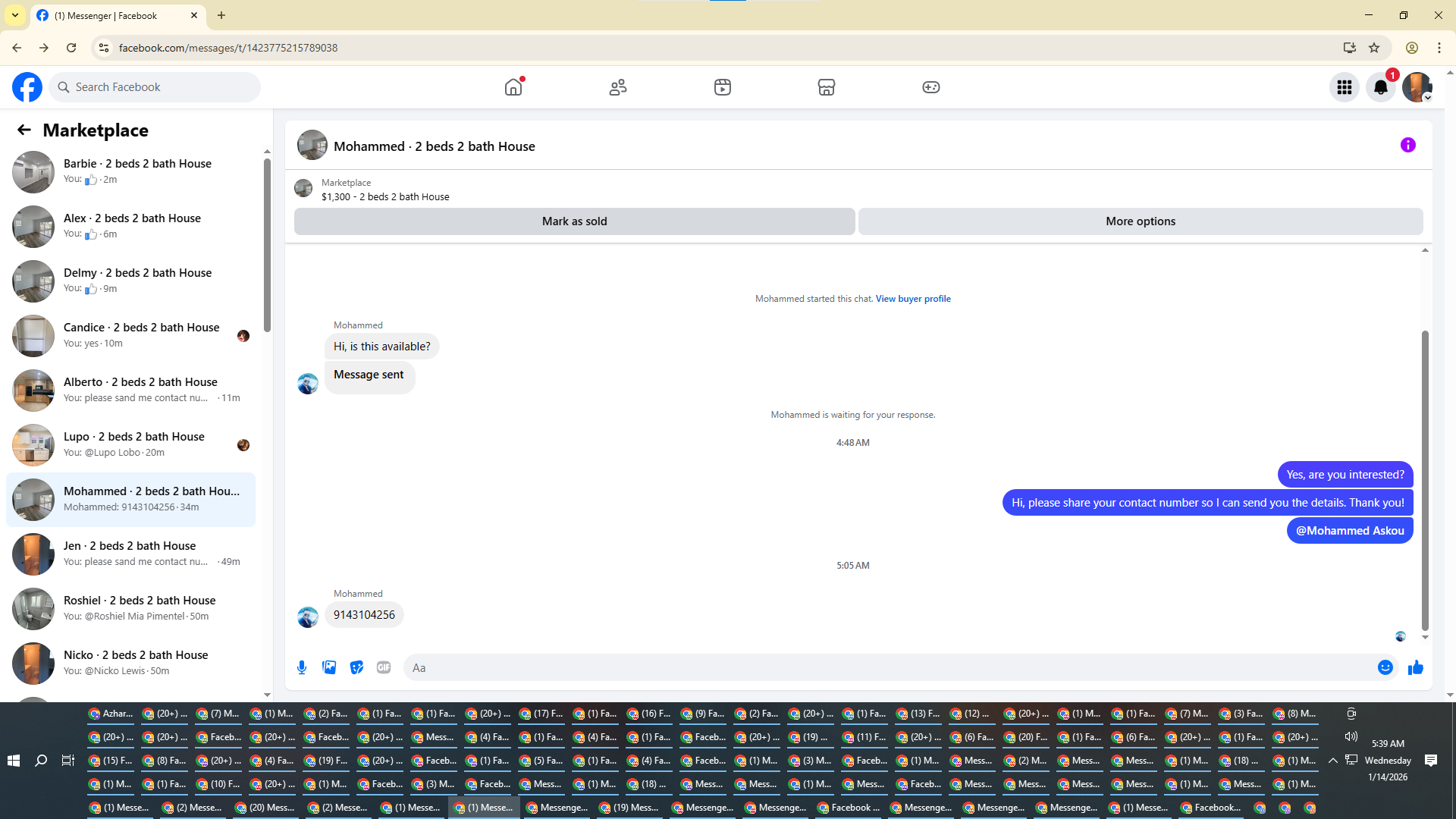Send a thumbs-up like
Image resolution: width=1456 pixels, height=819 pixels.
point(1415,667)
